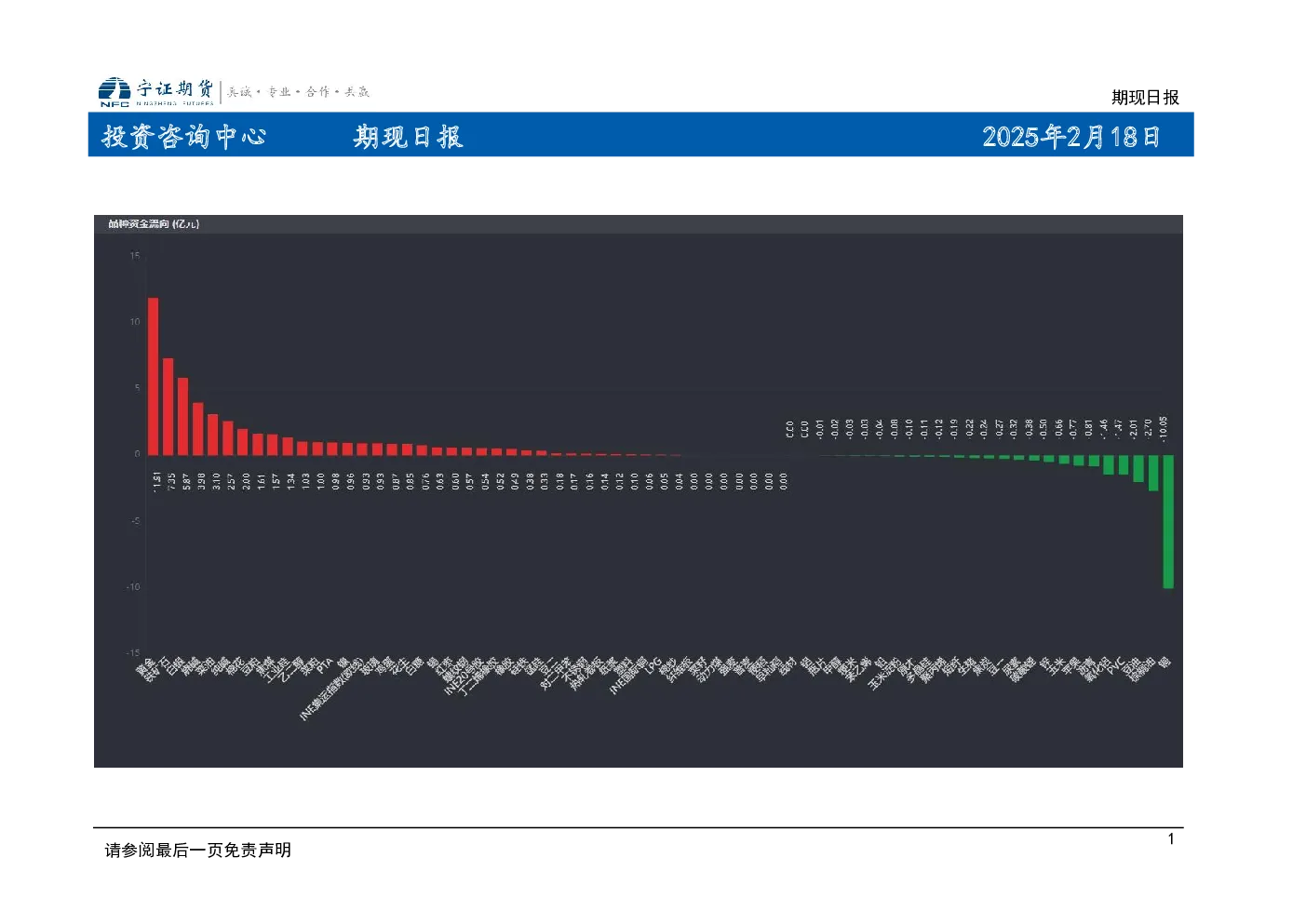Click the PVC axis label
Viewport: 1306px width, 924px height.
pos(1116,666)
